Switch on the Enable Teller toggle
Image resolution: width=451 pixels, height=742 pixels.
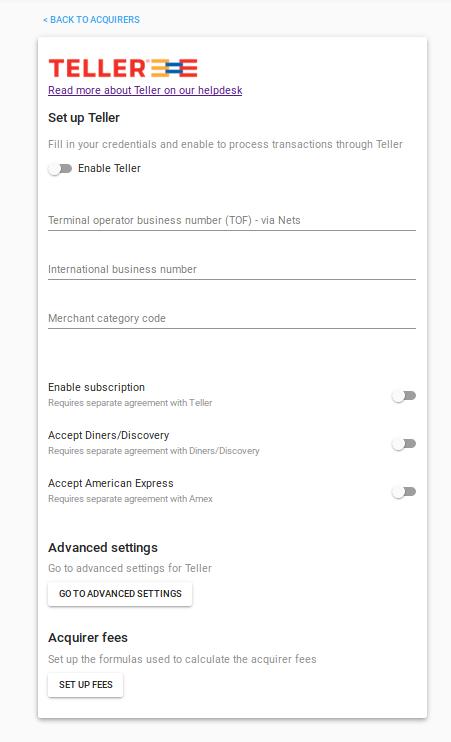(60, 169)
